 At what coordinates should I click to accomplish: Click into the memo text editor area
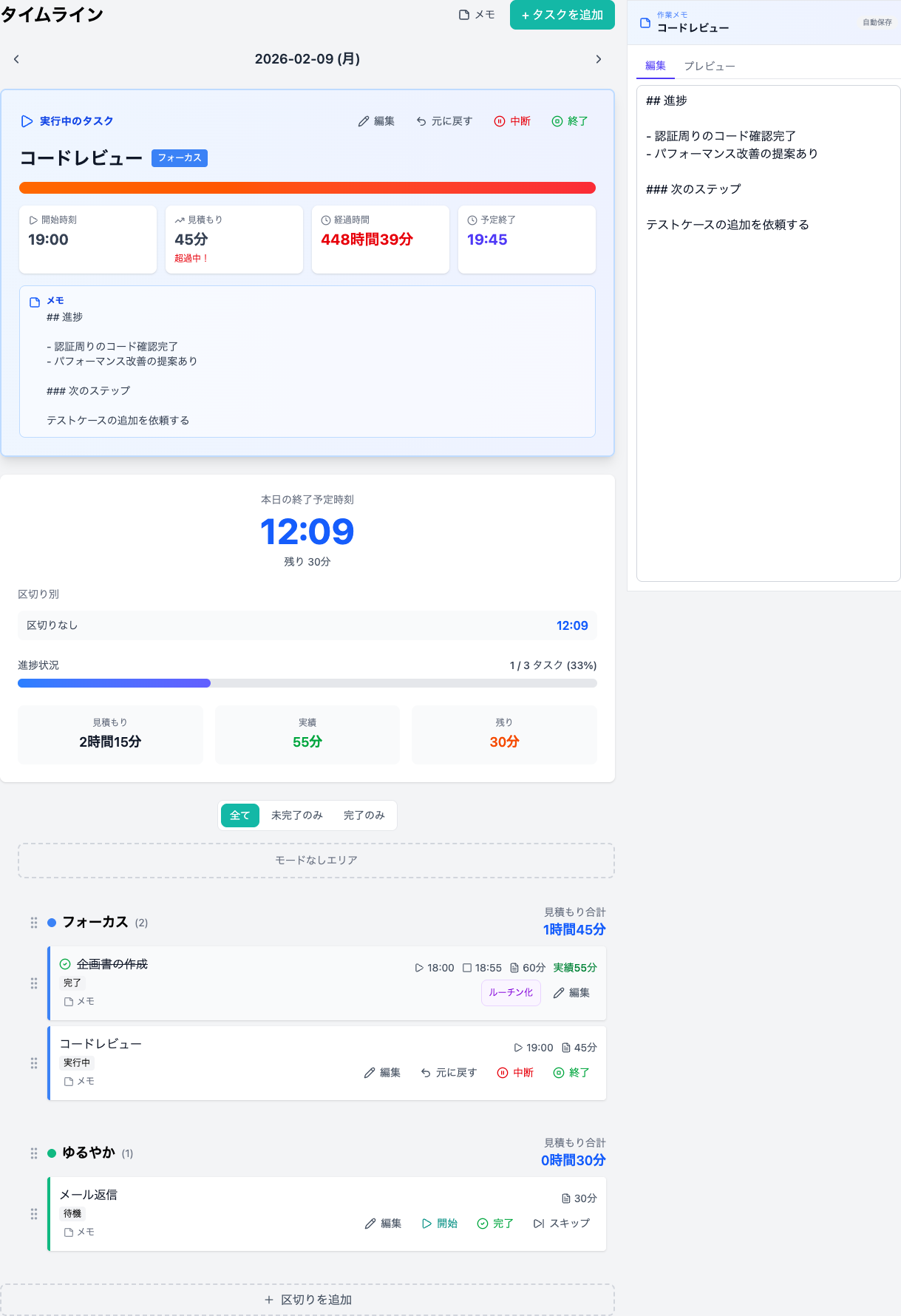[768, 333]
